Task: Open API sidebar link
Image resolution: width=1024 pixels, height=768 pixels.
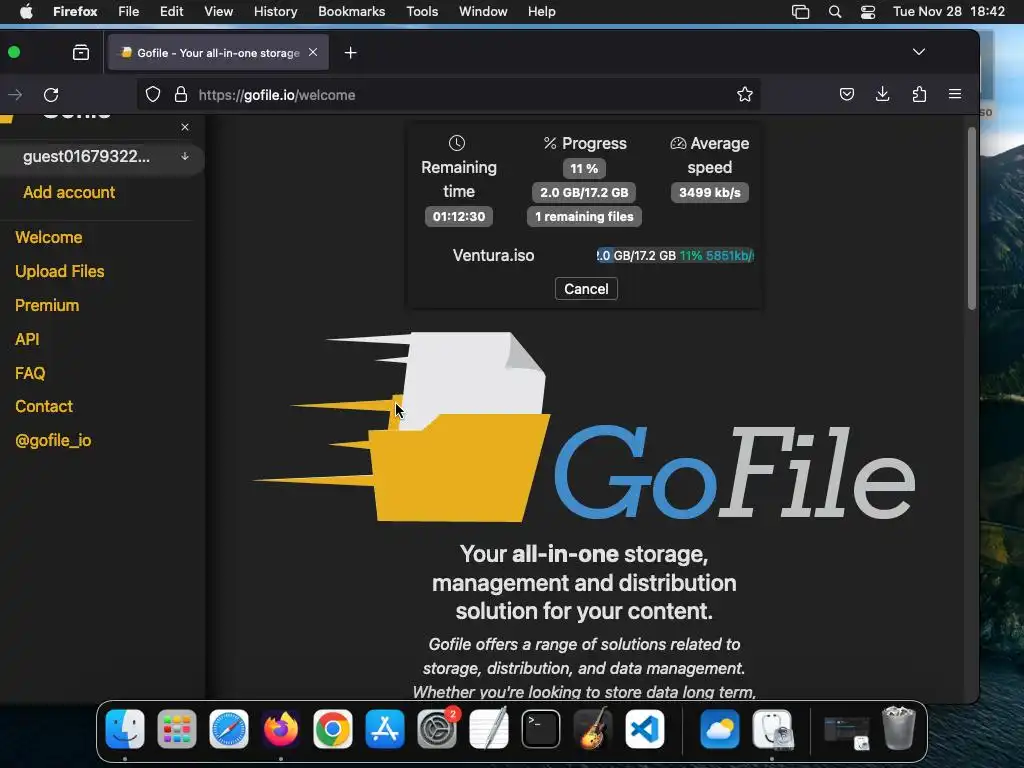Action: coord(27,339)
